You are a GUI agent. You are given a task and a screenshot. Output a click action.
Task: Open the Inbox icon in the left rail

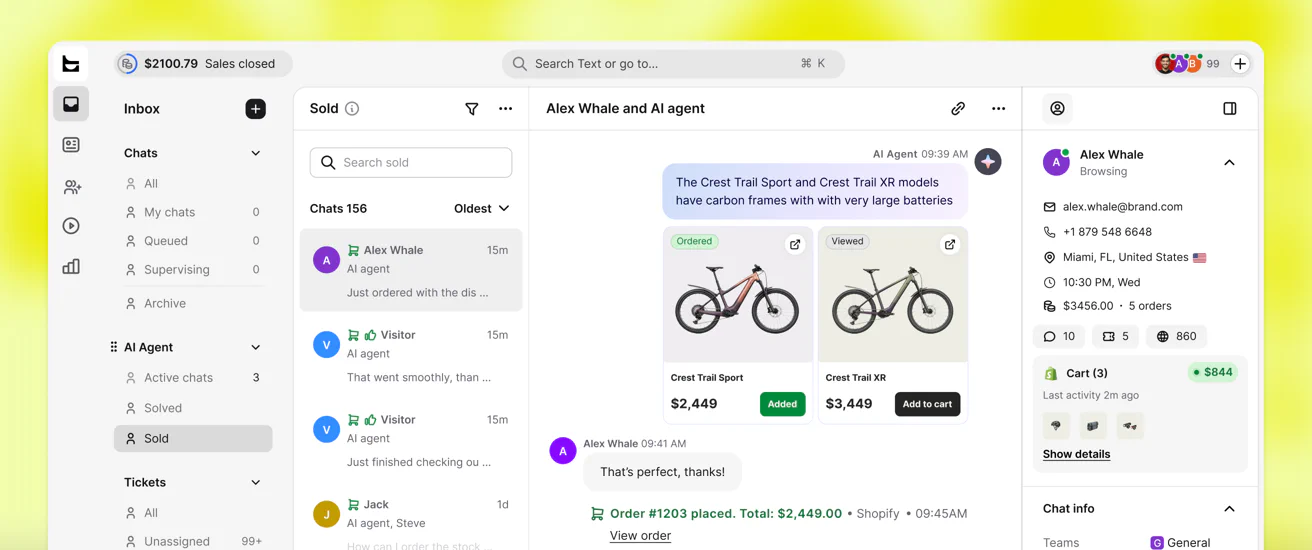point(71,104)
